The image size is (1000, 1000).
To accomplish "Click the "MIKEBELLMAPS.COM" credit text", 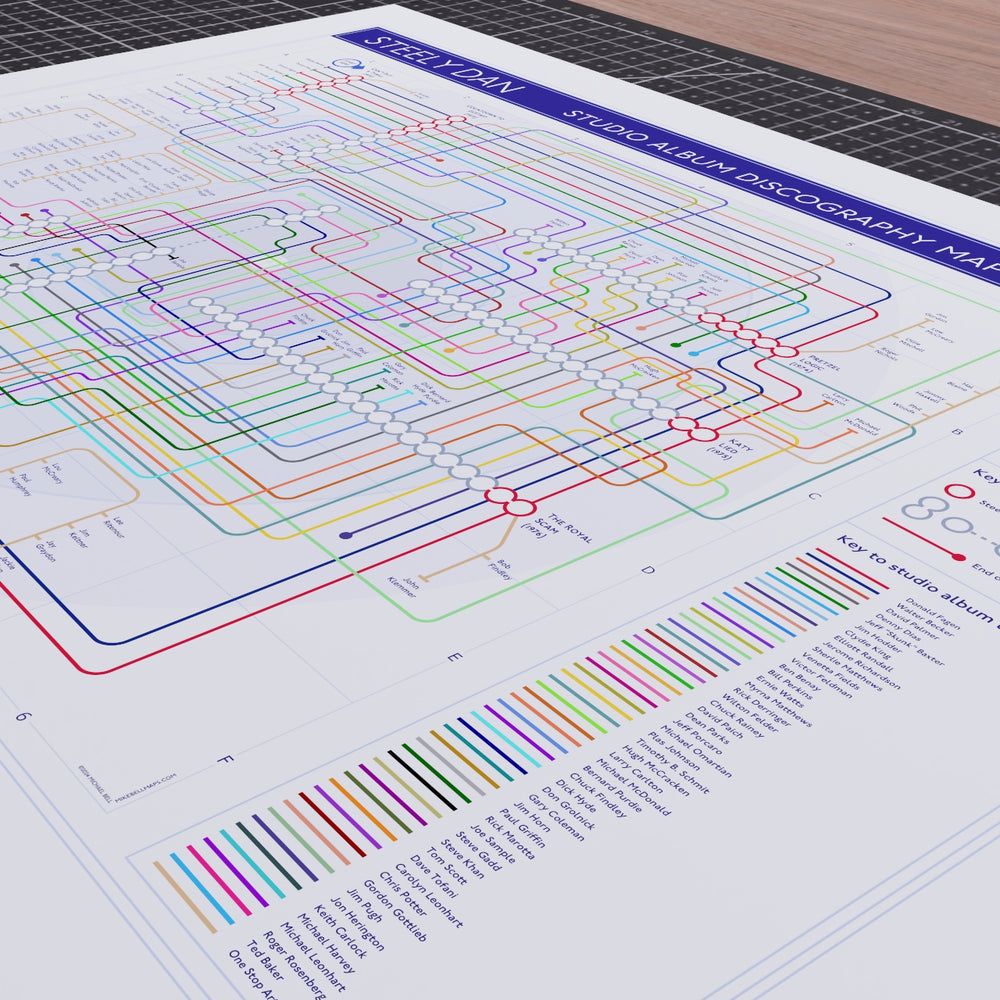I will point(146,787).
